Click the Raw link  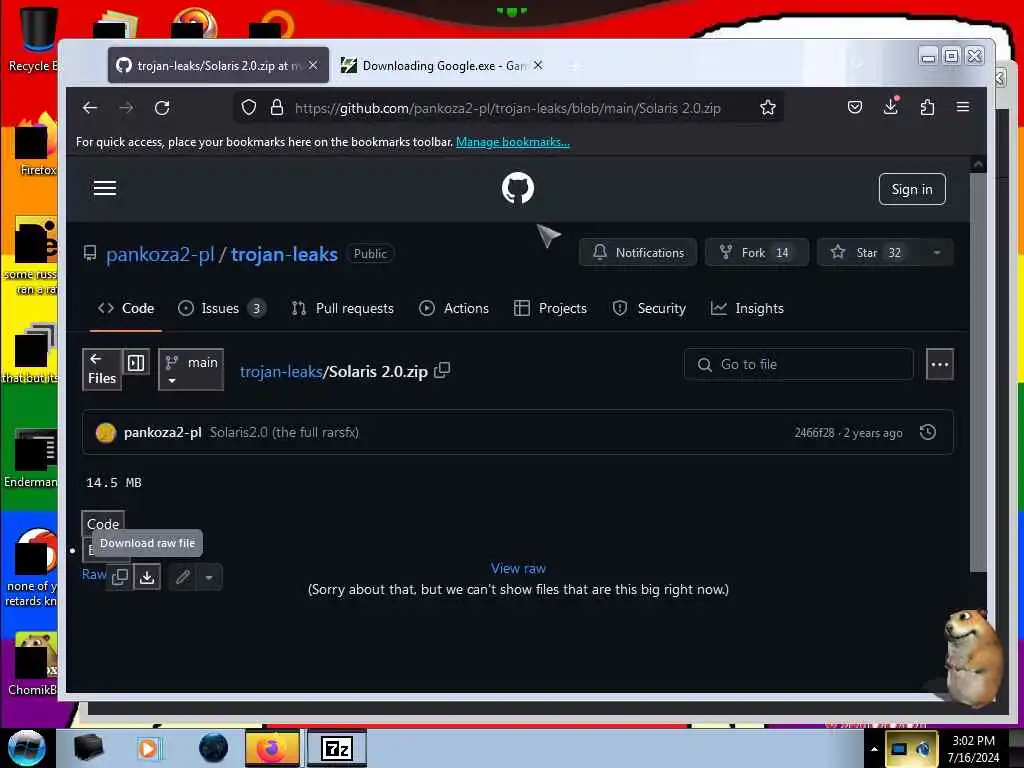(x=93, y=574)
